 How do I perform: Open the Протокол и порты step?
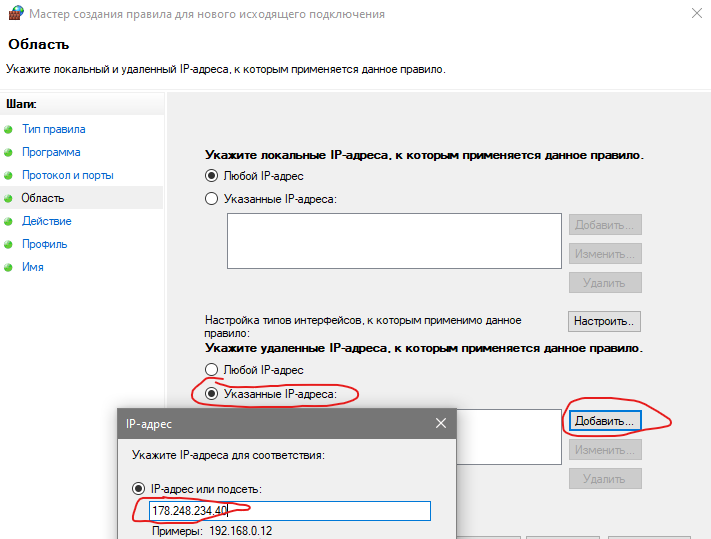68,175
